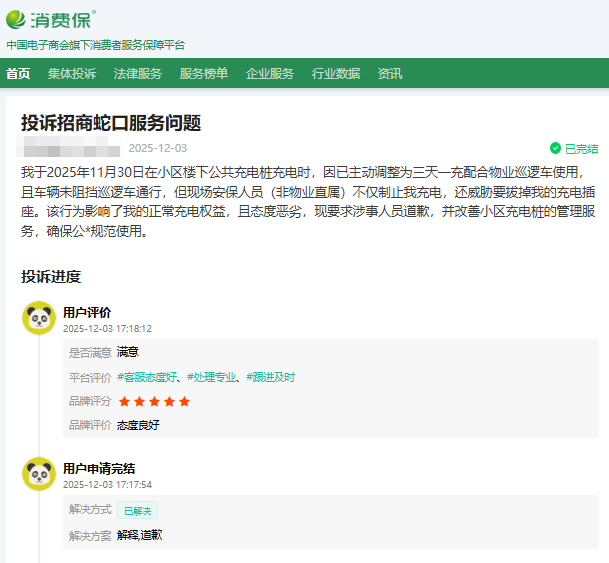Navigate to 企业服务 page
This screenshot has height=563, width=609.
pyautogui.click(x=270, y=73)
